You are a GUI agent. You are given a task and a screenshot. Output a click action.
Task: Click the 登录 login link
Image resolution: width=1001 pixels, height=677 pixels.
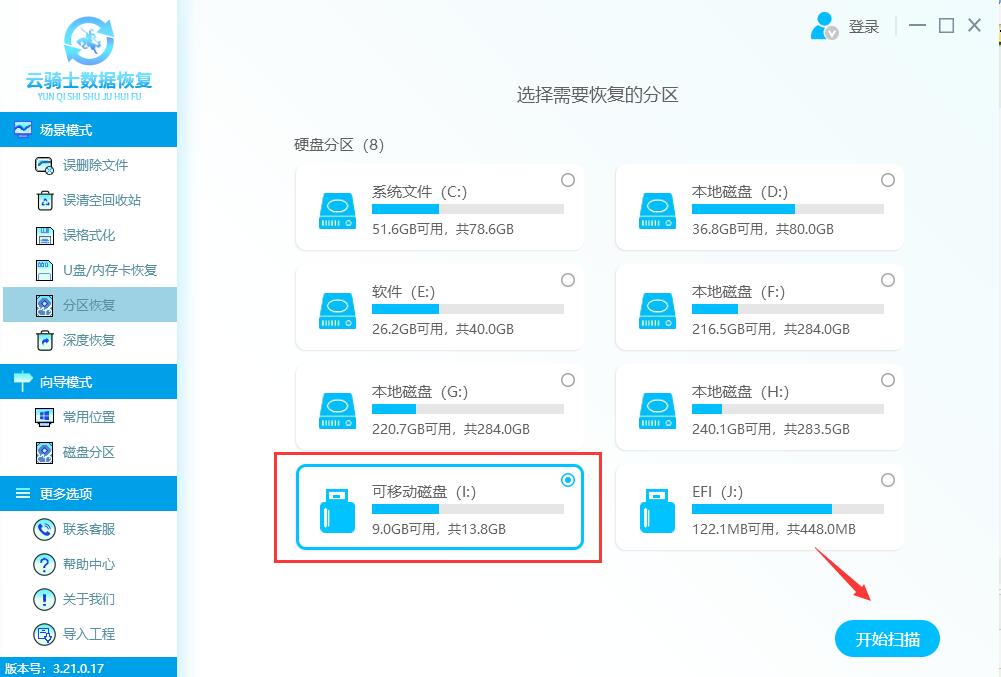click(x=864, y=27)
